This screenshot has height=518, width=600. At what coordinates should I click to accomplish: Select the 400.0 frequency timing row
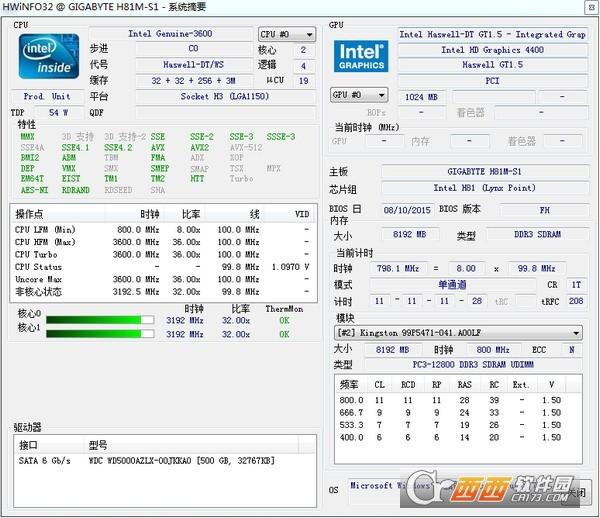coord(458,437)
